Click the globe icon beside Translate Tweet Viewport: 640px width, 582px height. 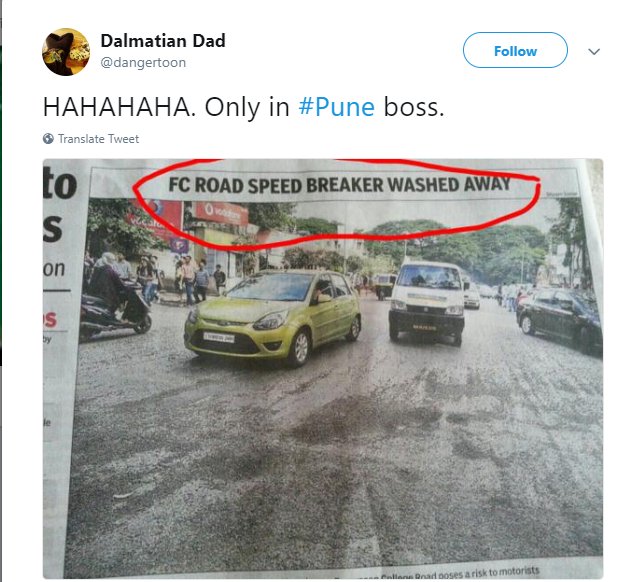[48, 139]
